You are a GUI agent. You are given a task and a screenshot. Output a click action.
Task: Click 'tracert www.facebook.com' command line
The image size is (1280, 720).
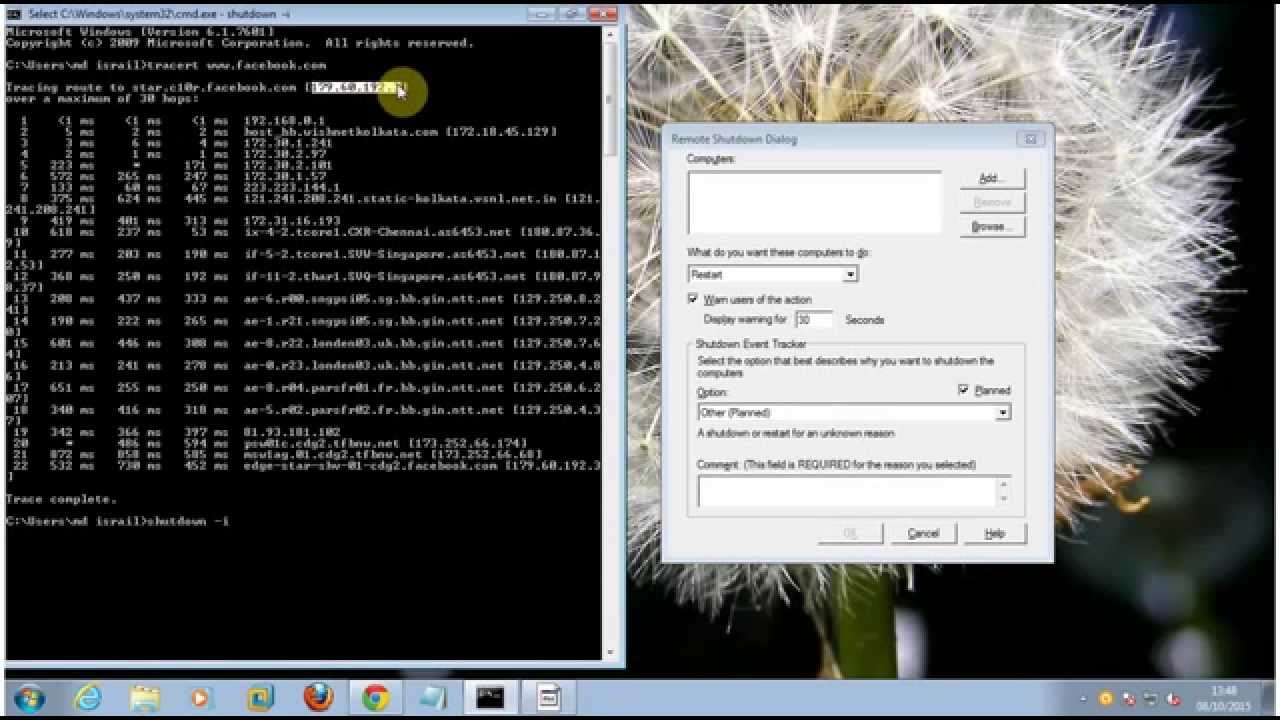point(165,65)
